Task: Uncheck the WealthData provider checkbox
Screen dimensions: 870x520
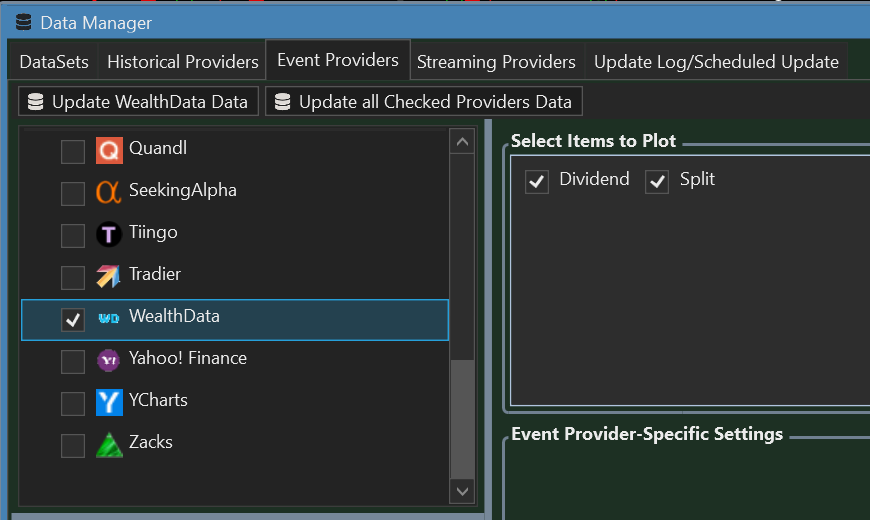Action: 73,319
